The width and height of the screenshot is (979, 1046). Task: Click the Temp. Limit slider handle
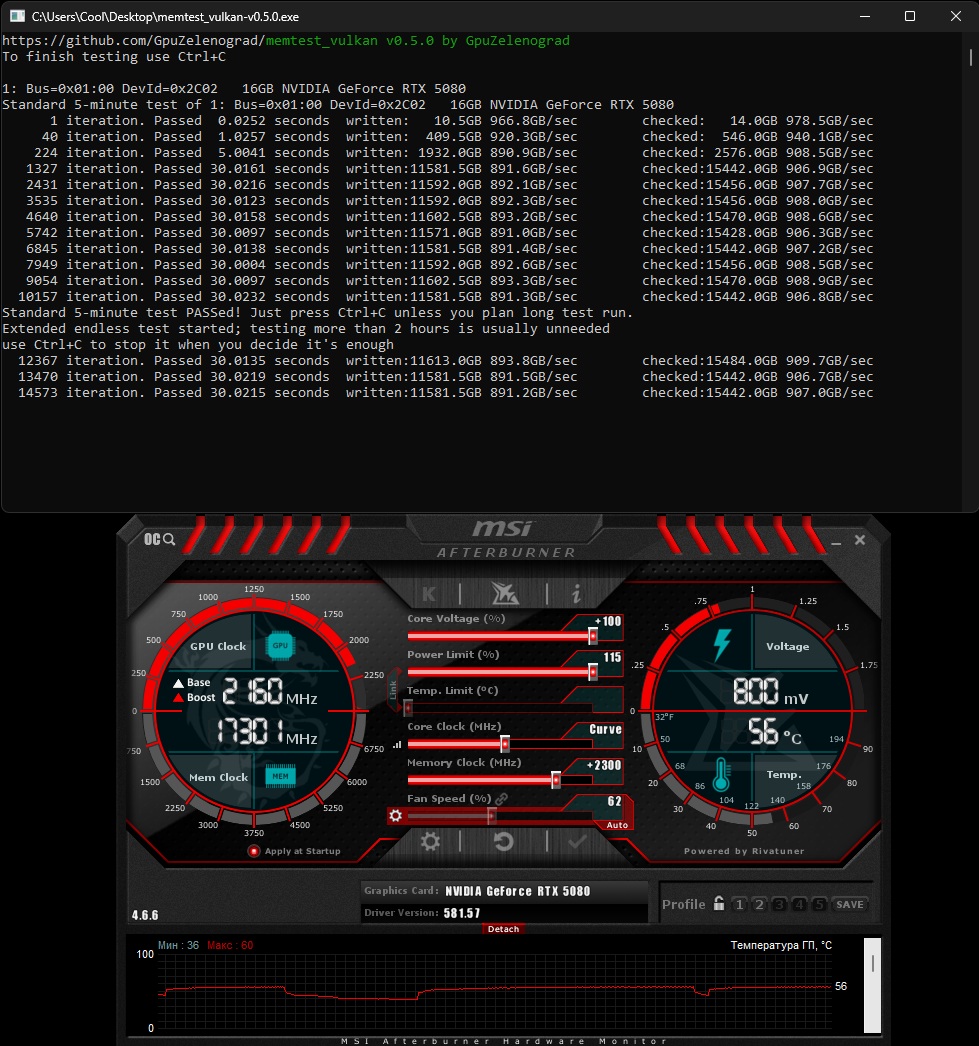(x=408, y=708)
